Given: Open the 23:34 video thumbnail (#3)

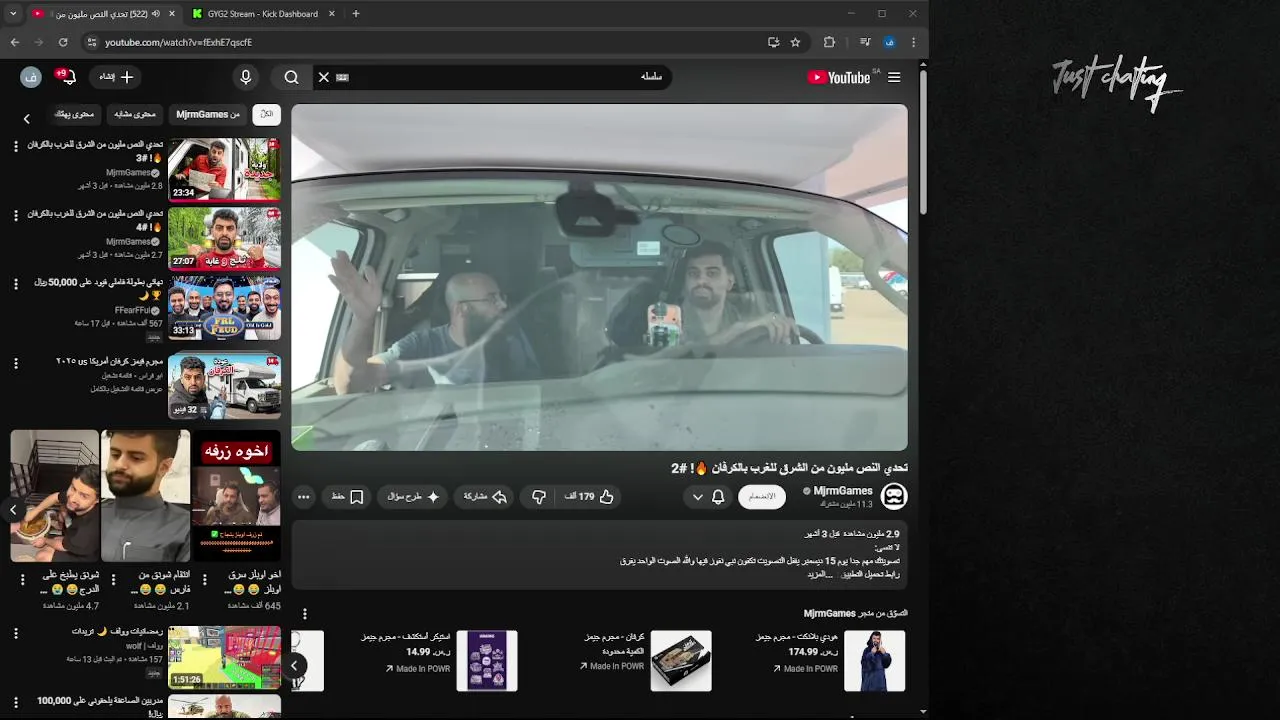Looking at the screenshot, I should tap(224, 169).
